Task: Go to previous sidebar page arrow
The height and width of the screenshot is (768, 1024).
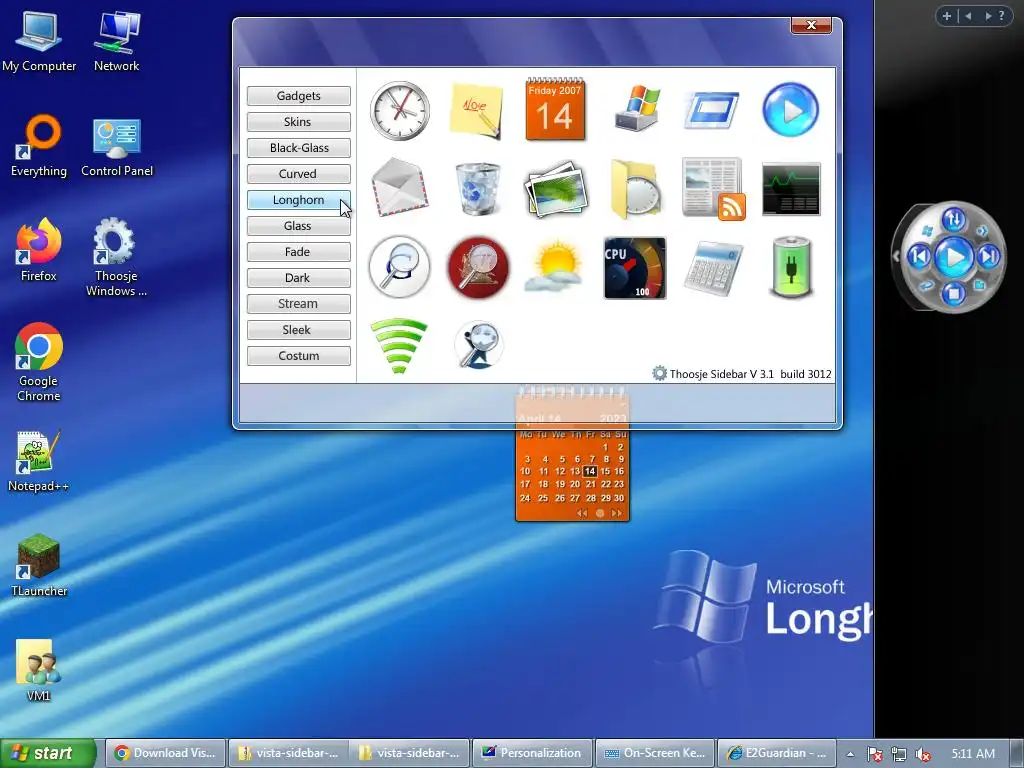Action: [968, 16]
